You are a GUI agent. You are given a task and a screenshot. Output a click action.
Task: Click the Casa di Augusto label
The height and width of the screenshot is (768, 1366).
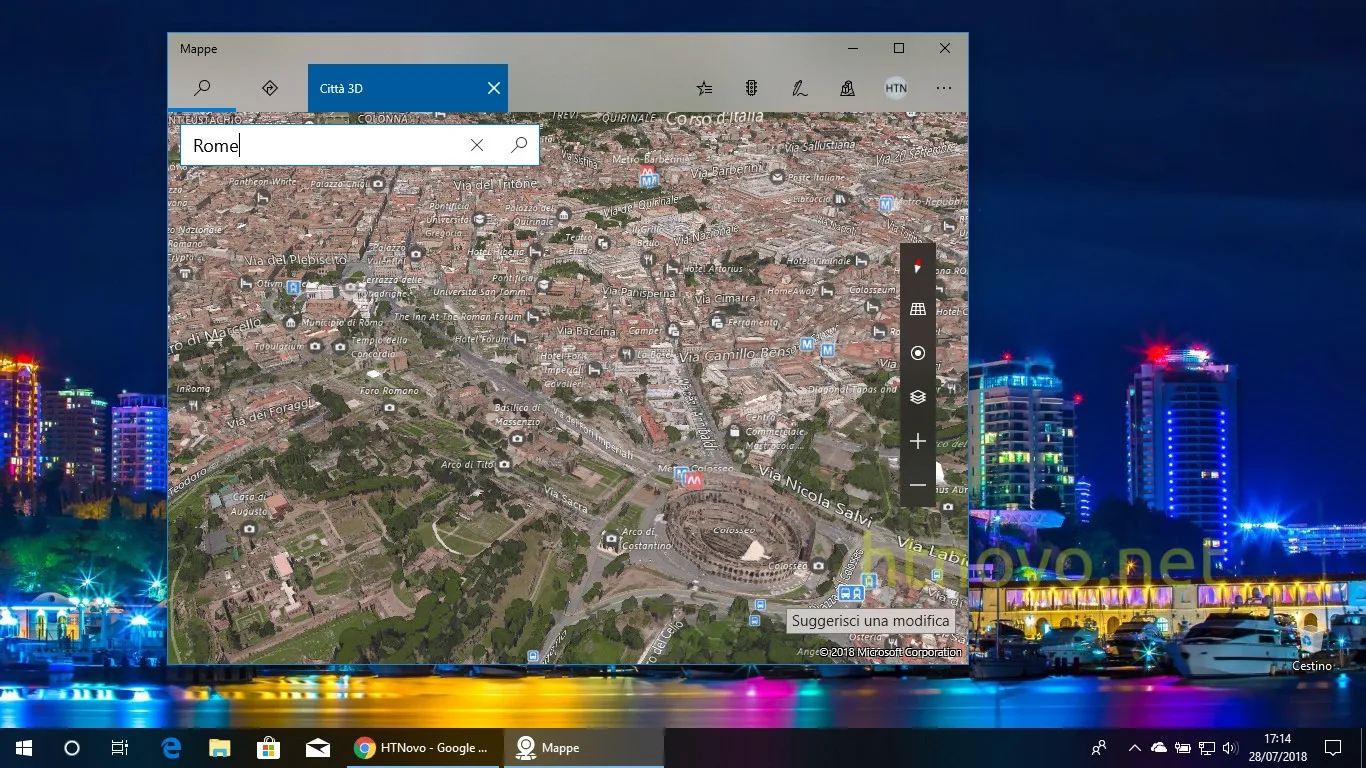250,504
